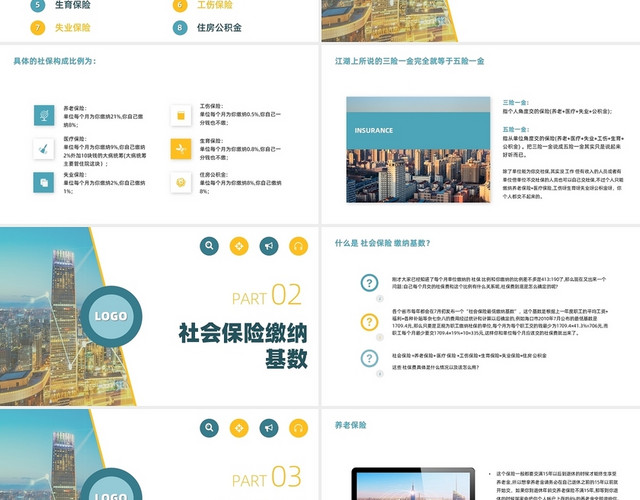Image resolution: width=640 pixels, height=500 pixels.
Task: Click the 养老保险 slide heading at bottom right
Action: (x=351, y=425)
